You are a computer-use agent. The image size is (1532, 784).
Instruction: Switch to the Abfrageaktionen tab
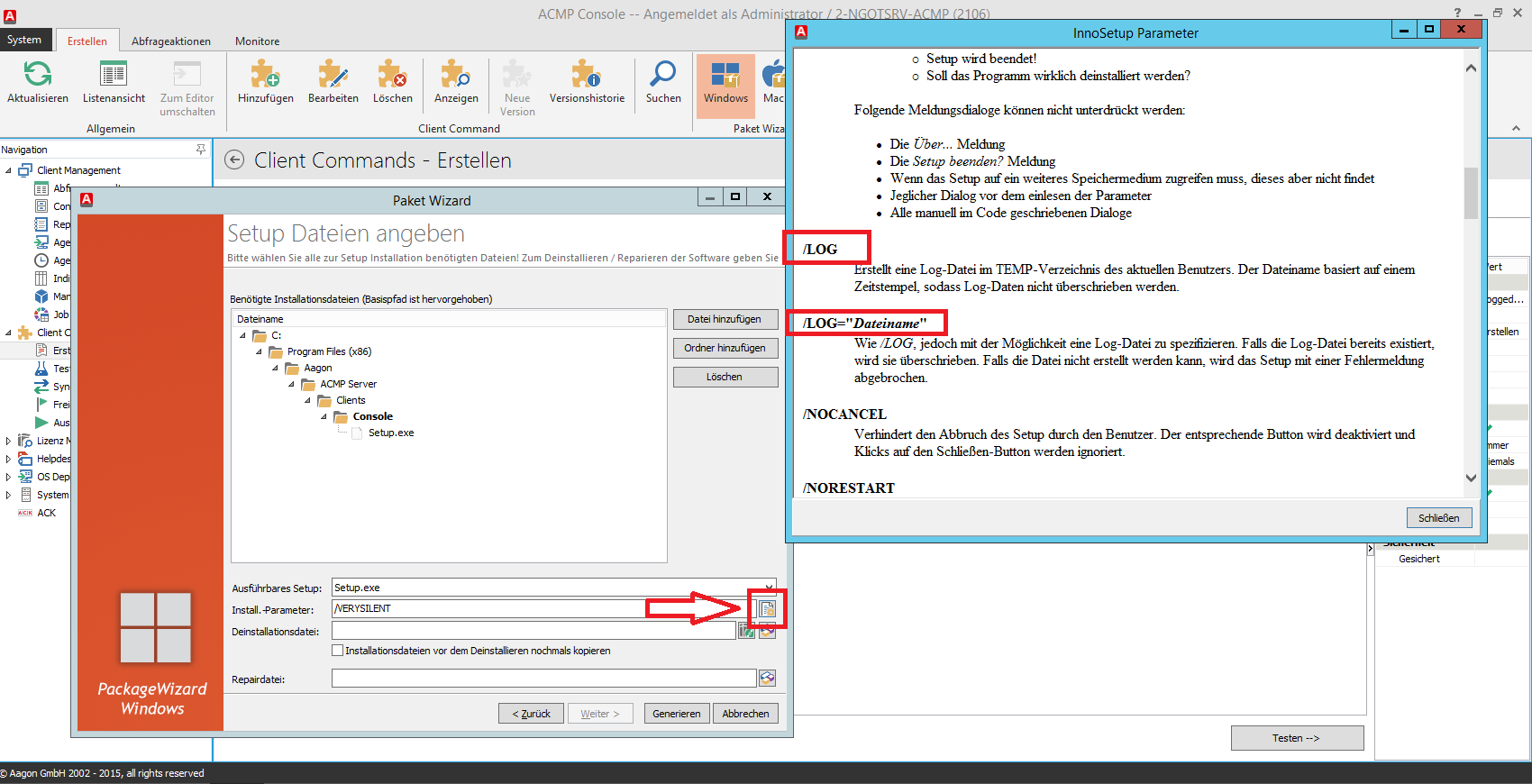click(x=171, y=41)
